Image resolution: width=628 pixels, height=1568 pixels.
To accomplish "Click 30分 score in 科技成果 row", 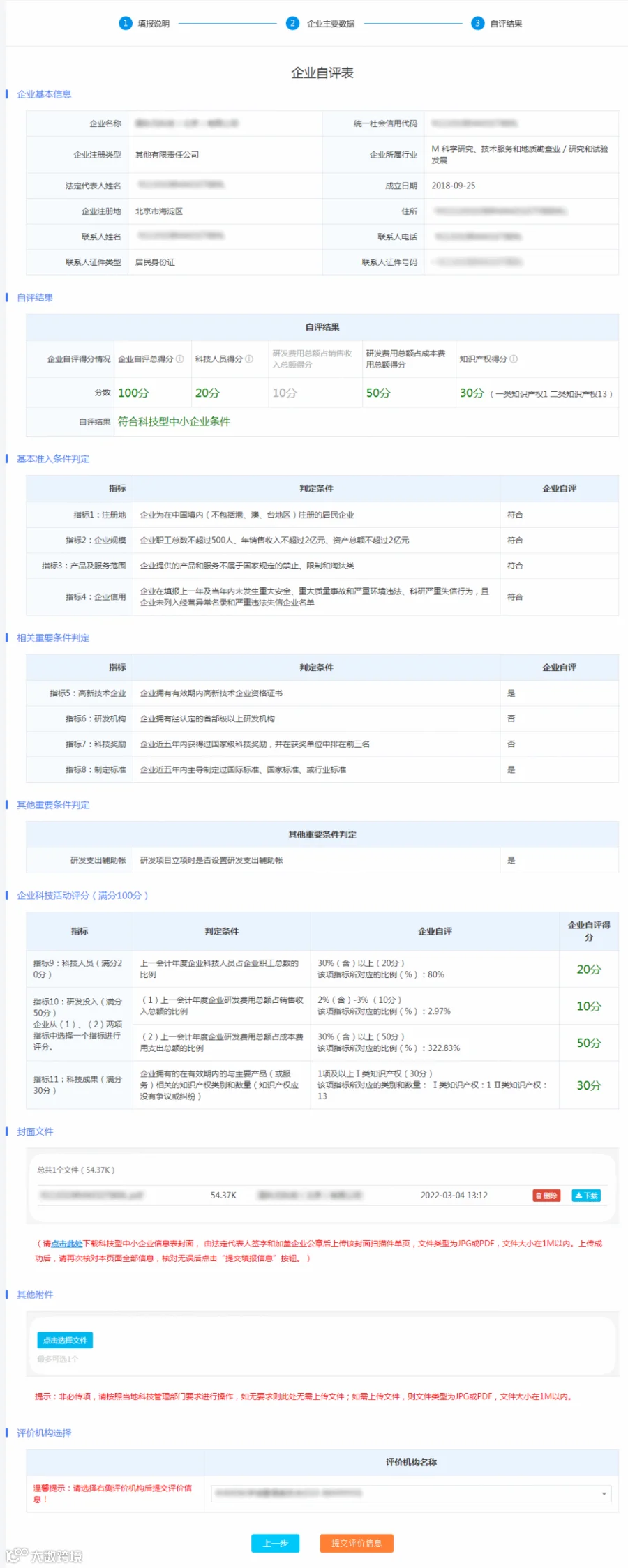I will click(x=588, y=1086).
